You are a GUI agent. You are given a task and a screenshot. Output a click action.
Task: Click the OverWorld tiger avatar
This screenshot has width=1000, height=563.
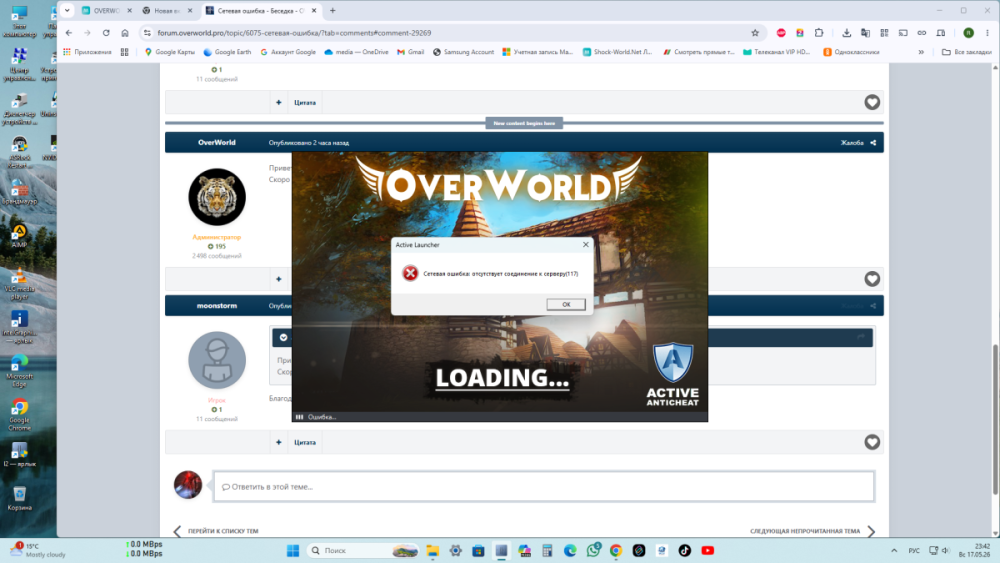217,197
